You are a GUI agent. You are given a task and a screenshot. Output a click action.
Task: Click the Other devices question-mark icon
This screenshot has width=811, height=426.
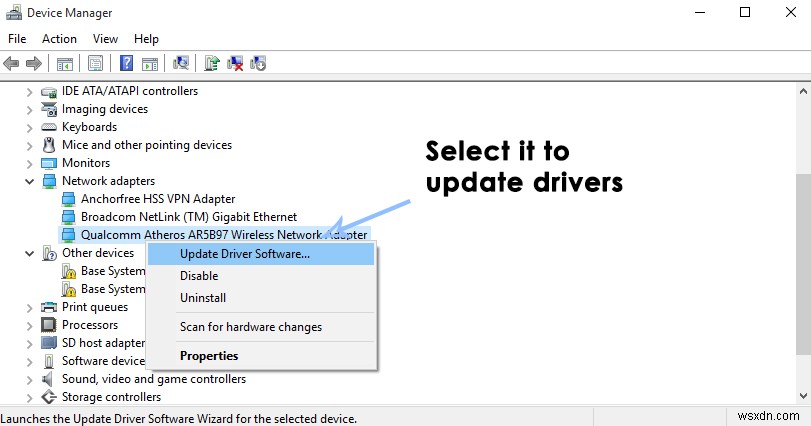click(x=49, y=253)
